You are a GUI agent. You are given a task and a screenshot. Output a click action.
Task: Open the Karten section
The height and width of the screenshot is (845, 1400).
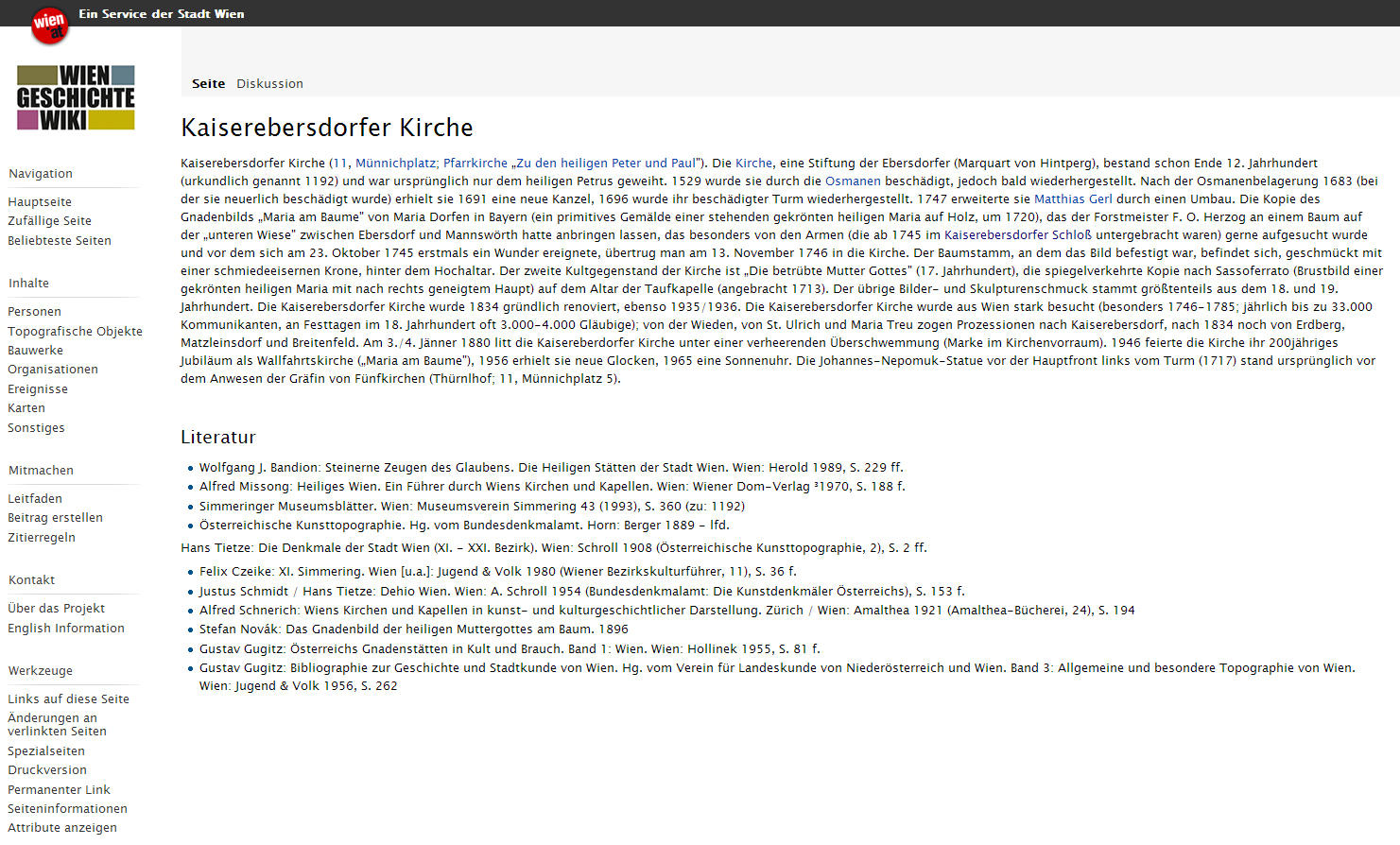click(x=26, y=408)
